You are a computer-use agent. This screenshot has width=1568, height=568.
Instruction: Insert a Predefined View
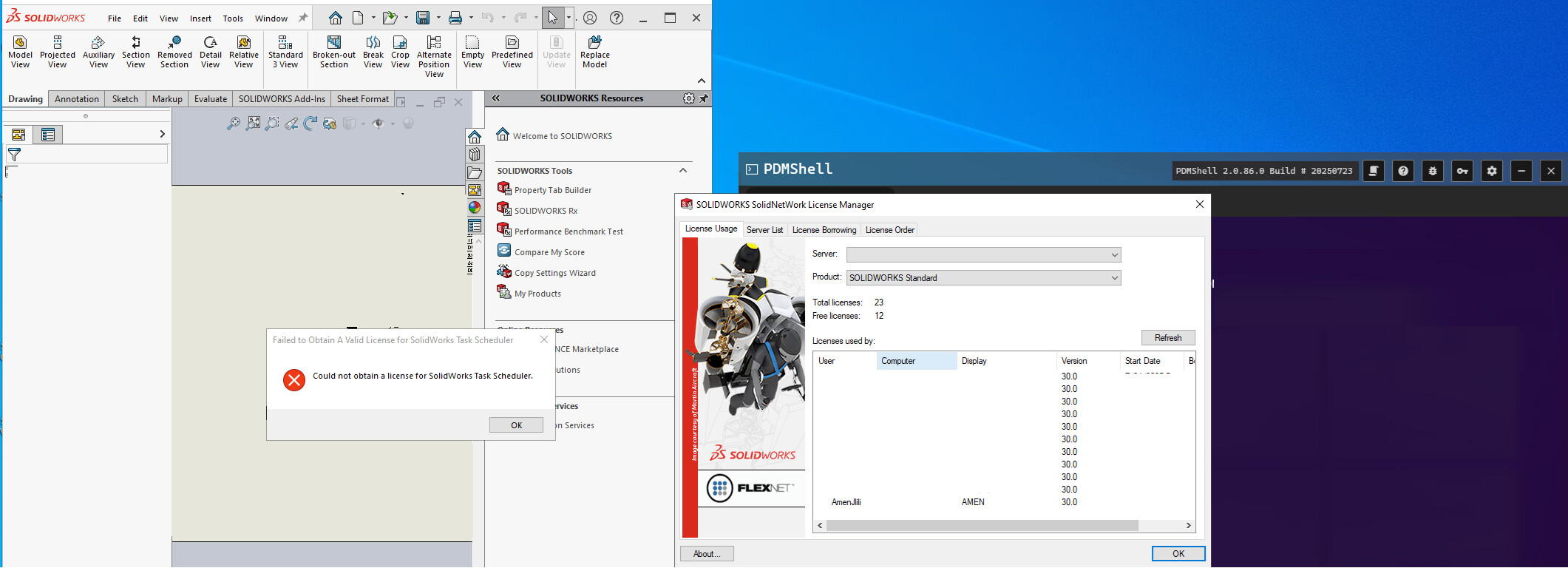tap(512, 52)
